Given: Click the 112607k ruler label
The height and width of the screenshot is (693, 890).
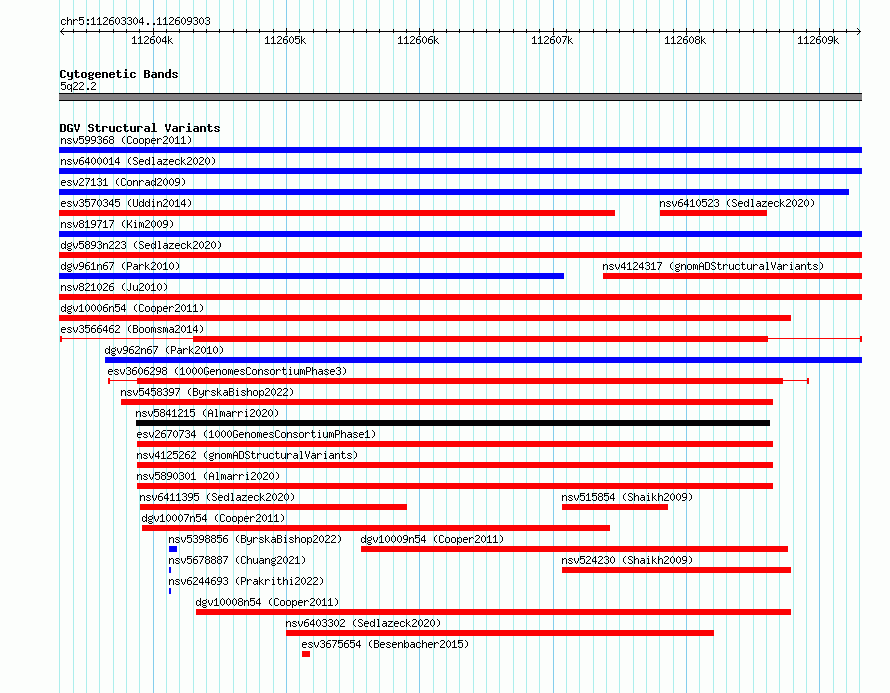Looking at the screenshot, I should [552, 40].
